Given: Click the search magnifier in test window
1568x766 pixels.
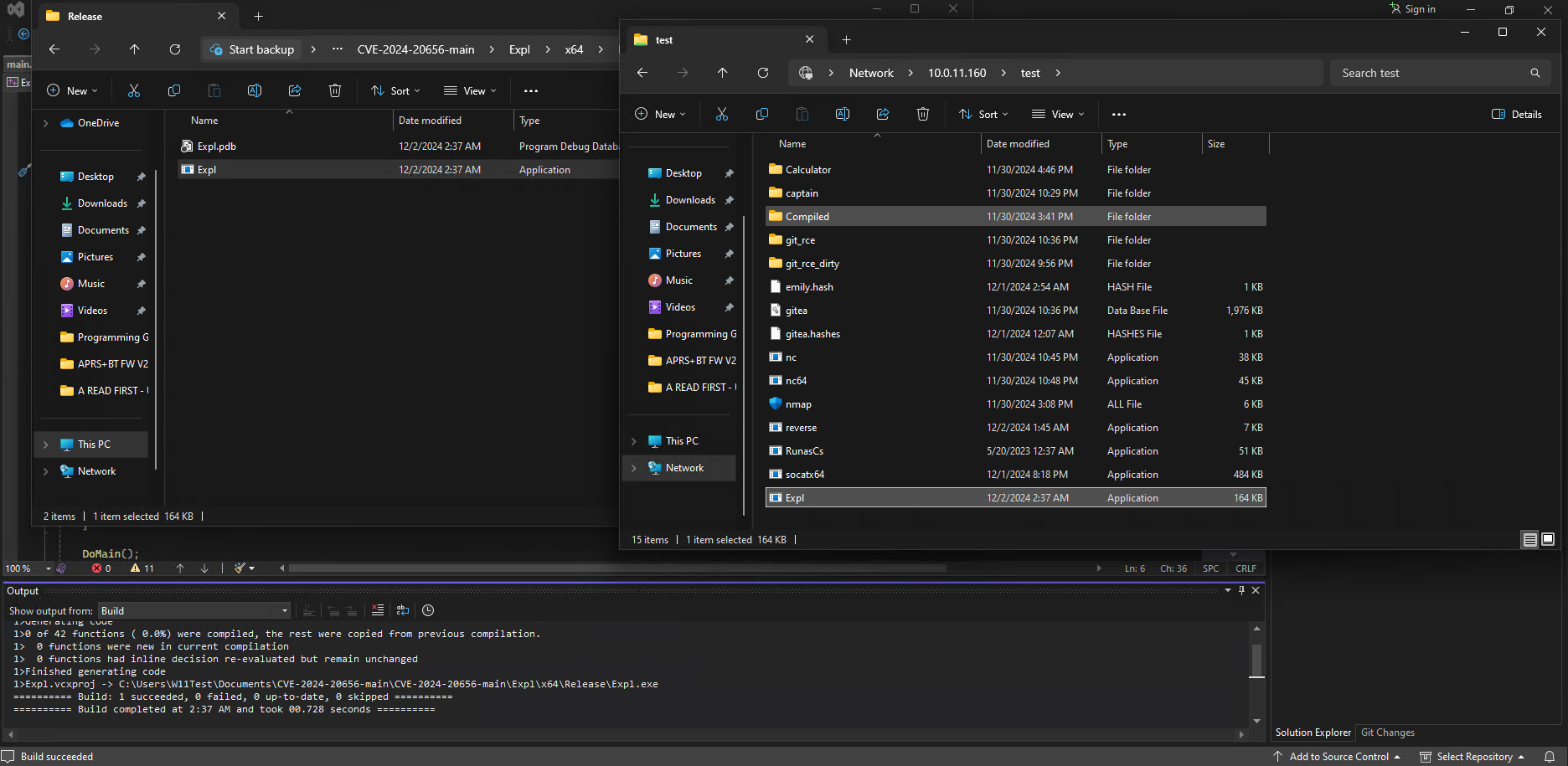Looking at the screenshot, I should [x=1535, y=73].
